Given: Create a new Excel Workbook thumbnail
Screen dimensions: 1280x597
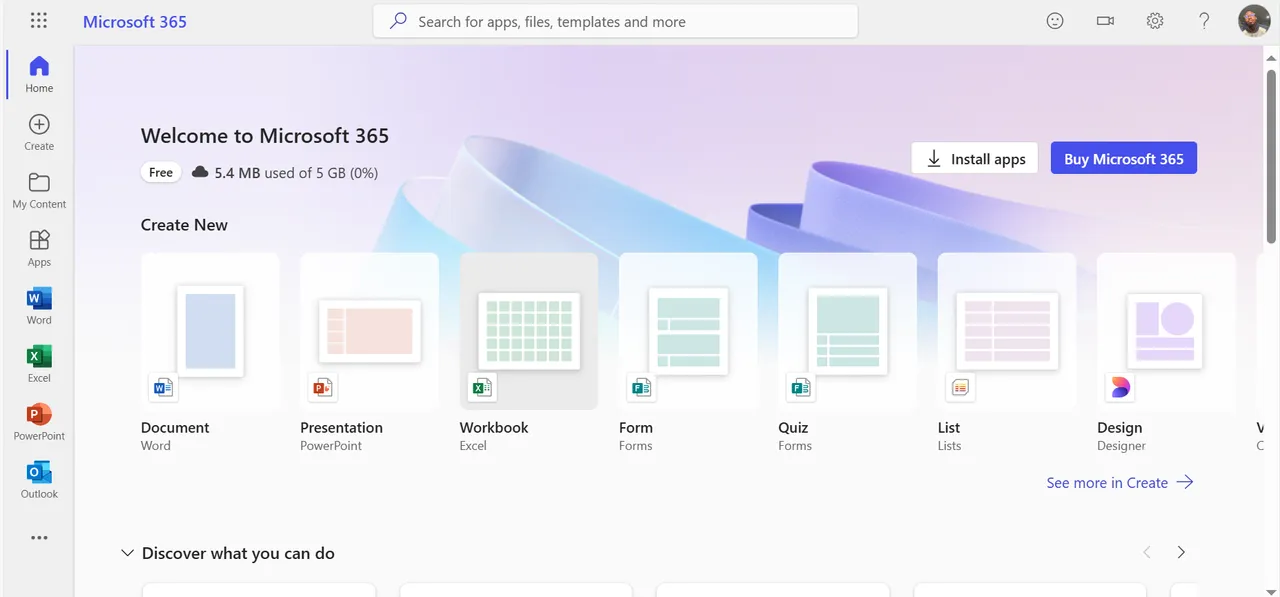Looking at the screenshot, I should click(529, 331).
